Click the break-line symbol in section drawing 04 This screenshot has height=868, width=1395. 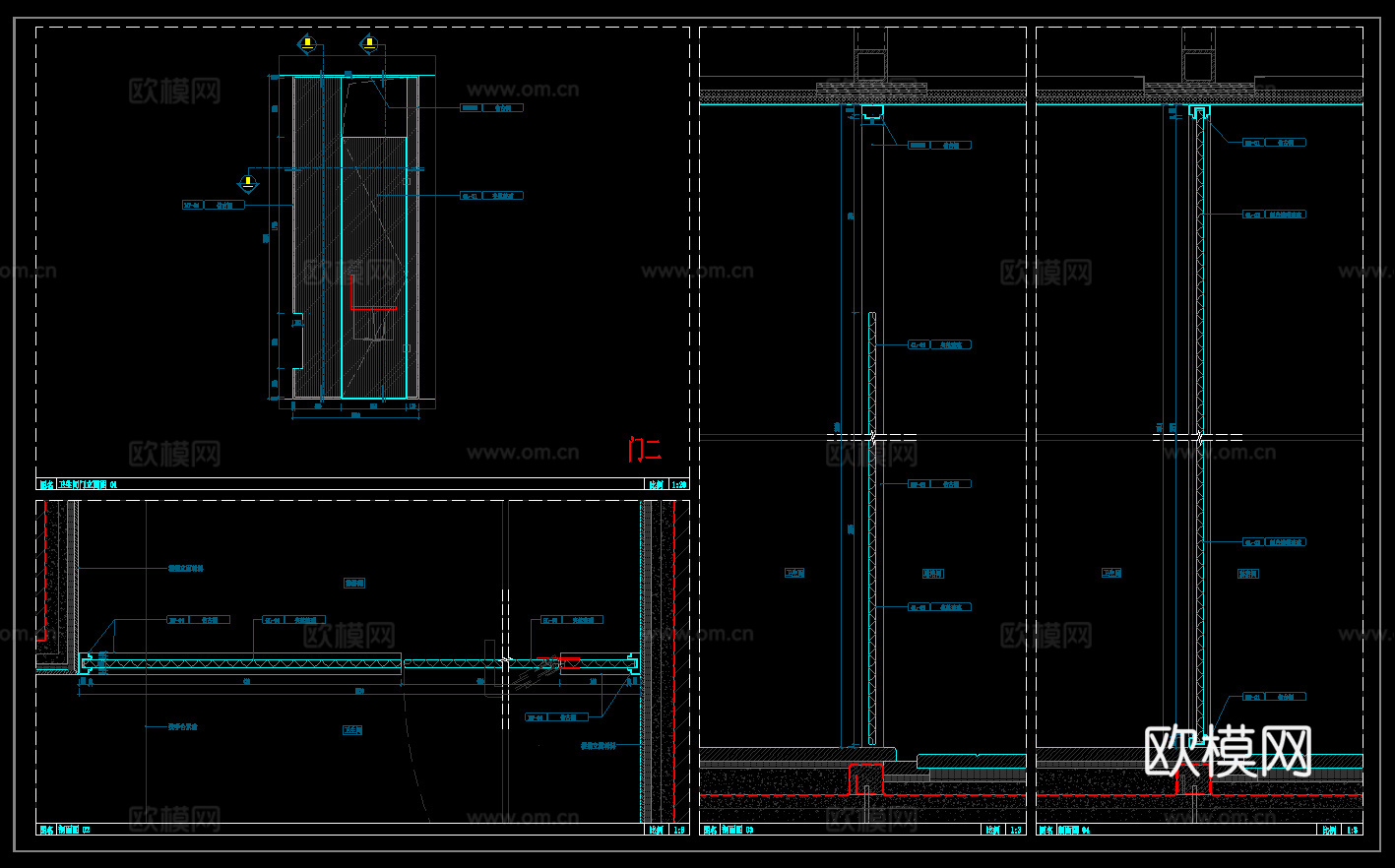[x=1198, y=436]
